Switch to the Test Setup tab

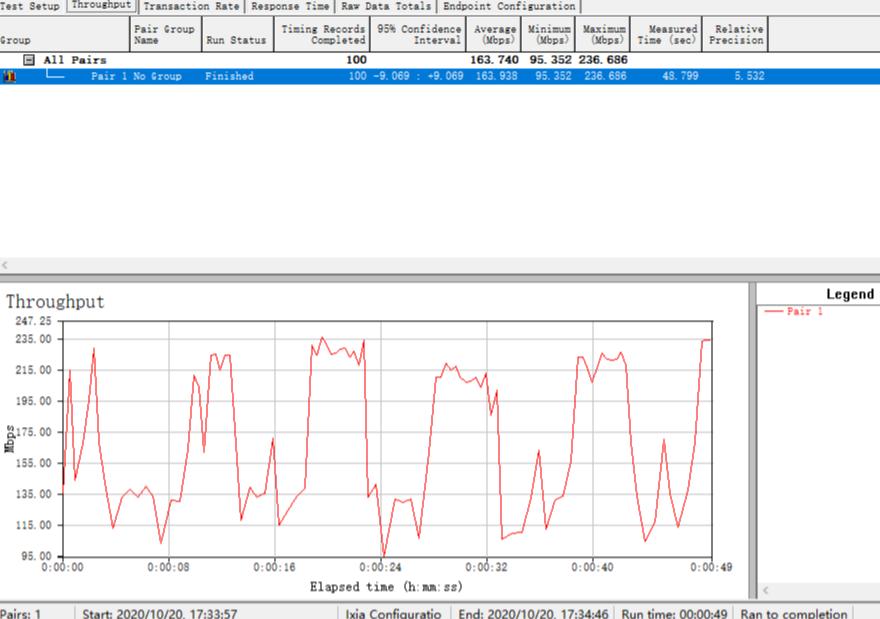point(30,6)
